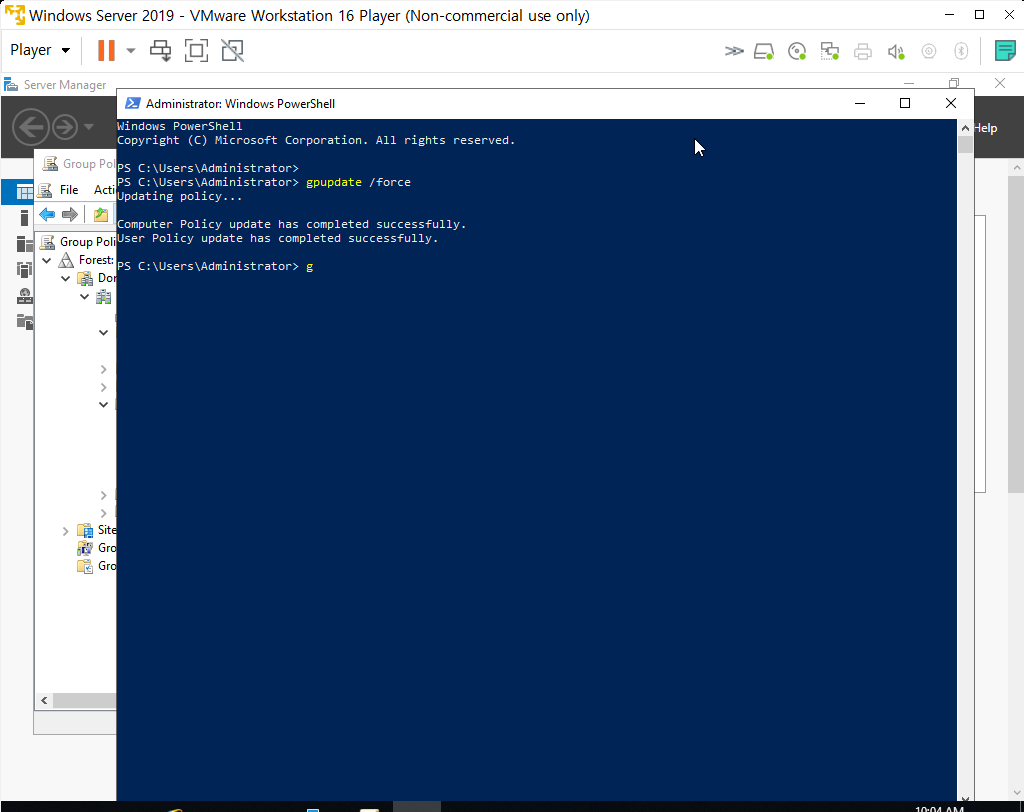Collapse the Domains tree node
1024x812 pixels.
click(x=65, y=278)
